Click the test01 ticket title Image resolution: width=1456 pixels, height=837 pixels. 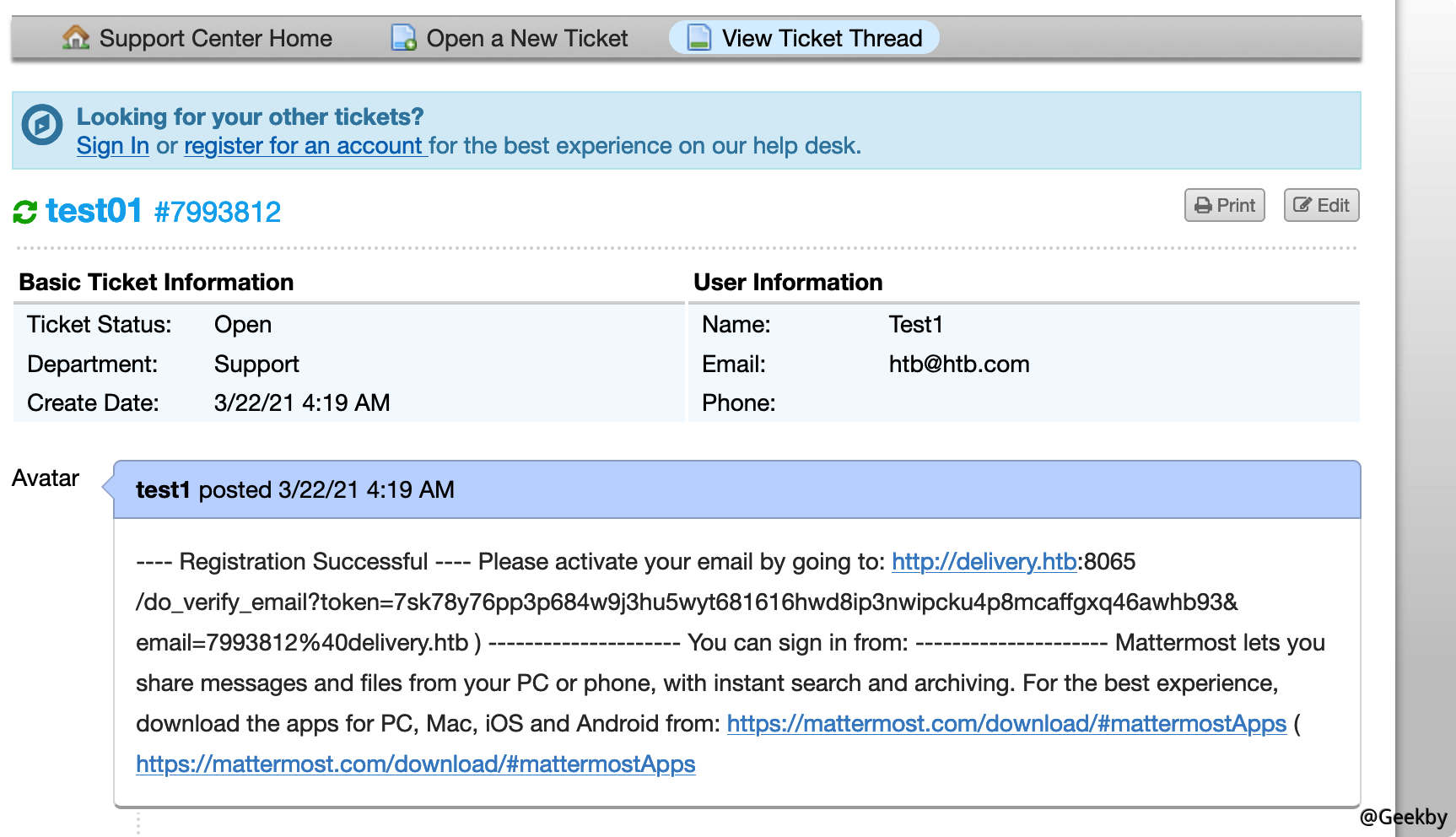(94, 211)
